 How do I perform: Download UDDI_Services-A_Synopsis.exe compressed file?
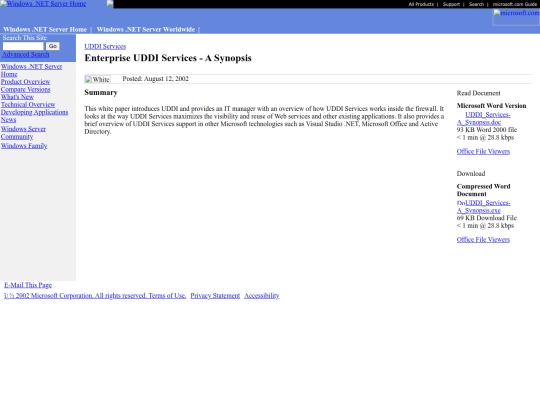484,206
